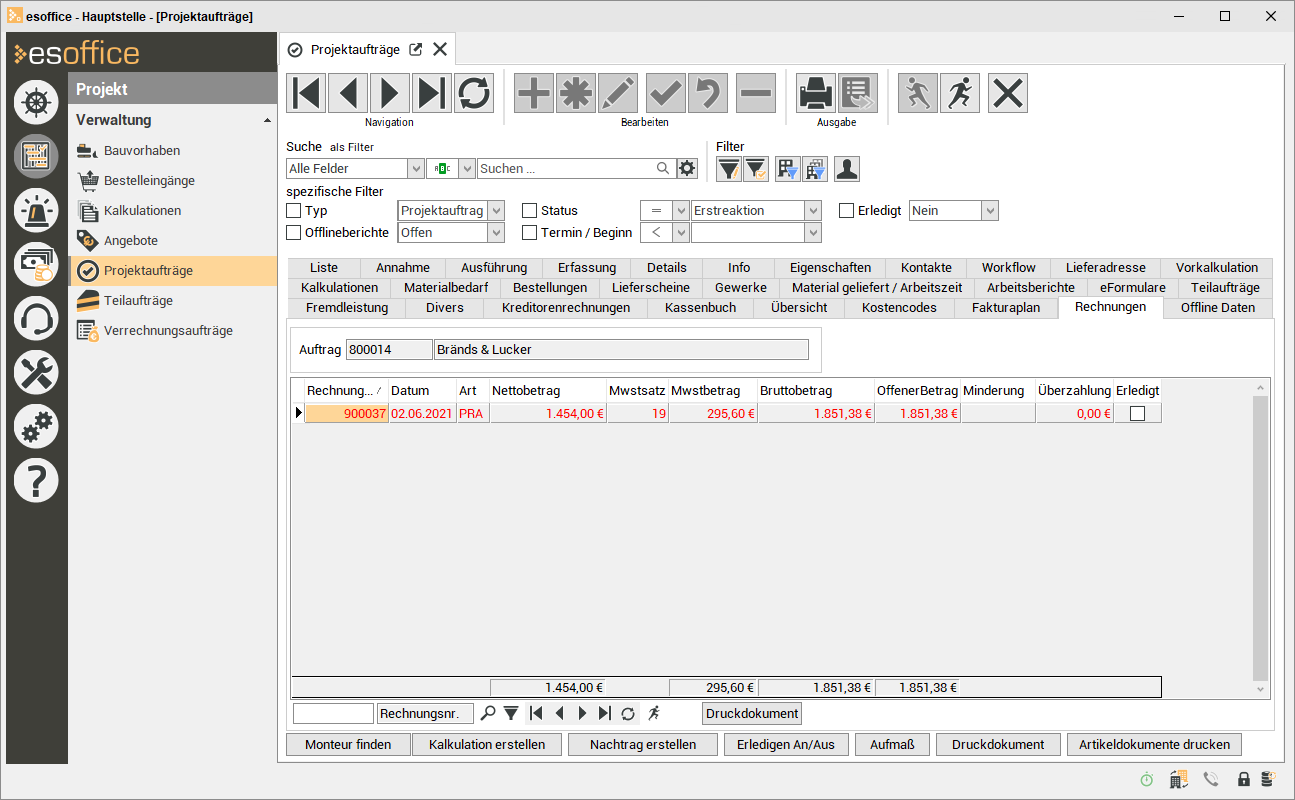Open the ship wheel sidebar module
Screen dimensions: 1295x800
(37, 101)
